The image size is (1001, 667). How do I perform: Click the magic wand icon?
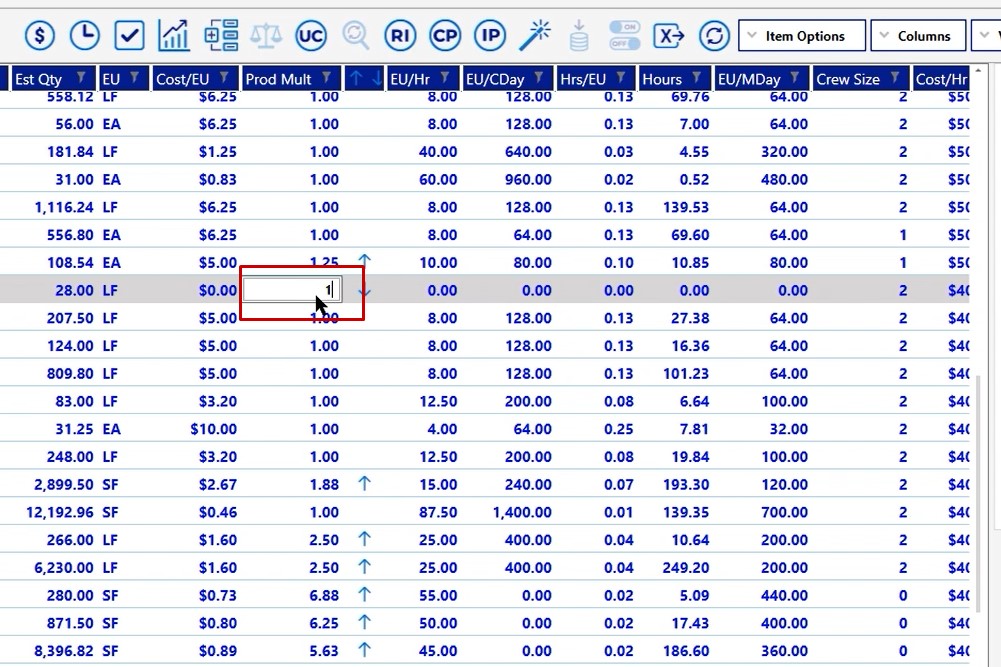pyautogui.click(x=535, y=36)
